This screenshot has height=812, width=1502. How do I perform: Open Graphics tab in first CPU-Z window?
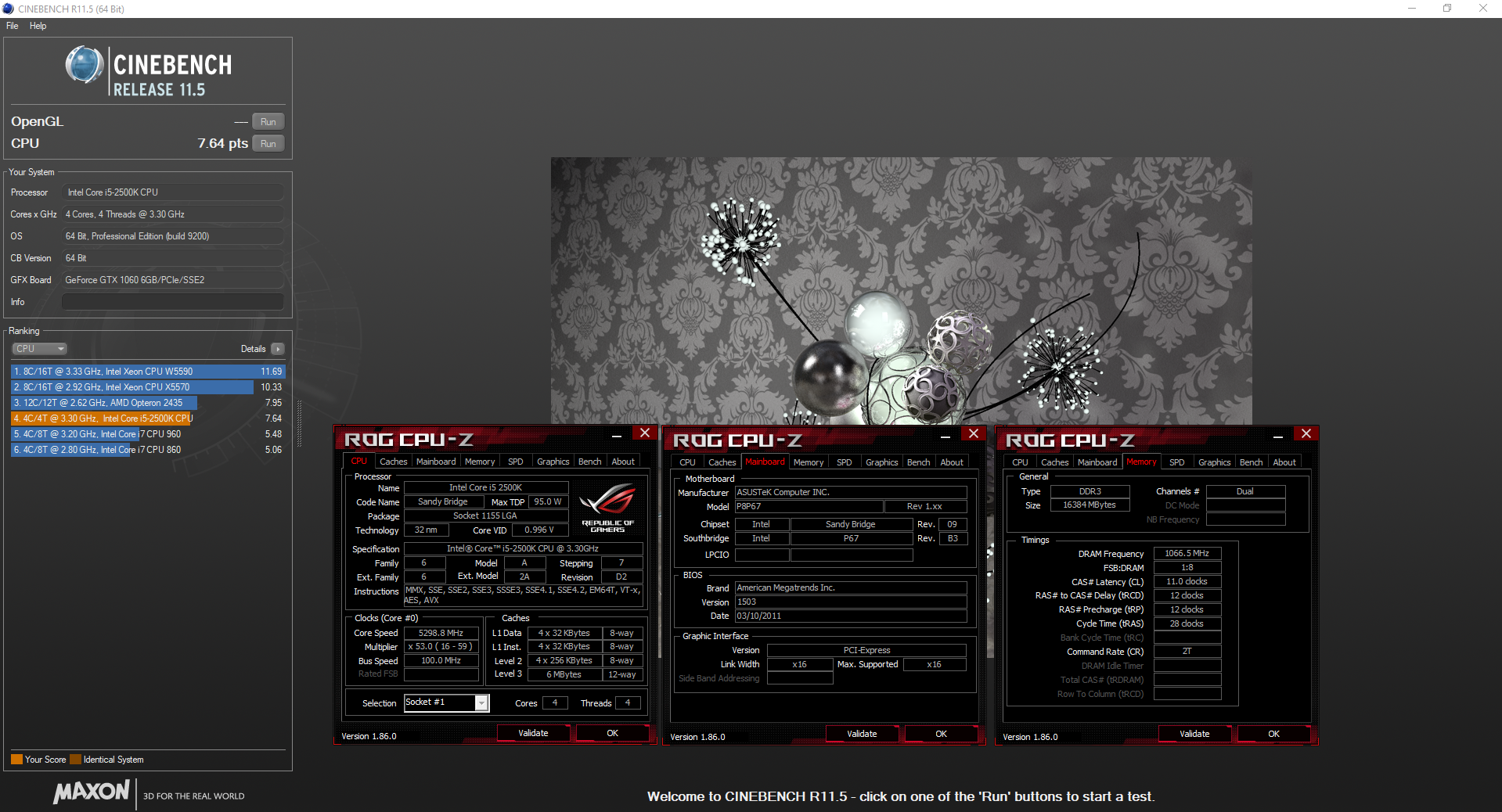[x=553, y=462]
